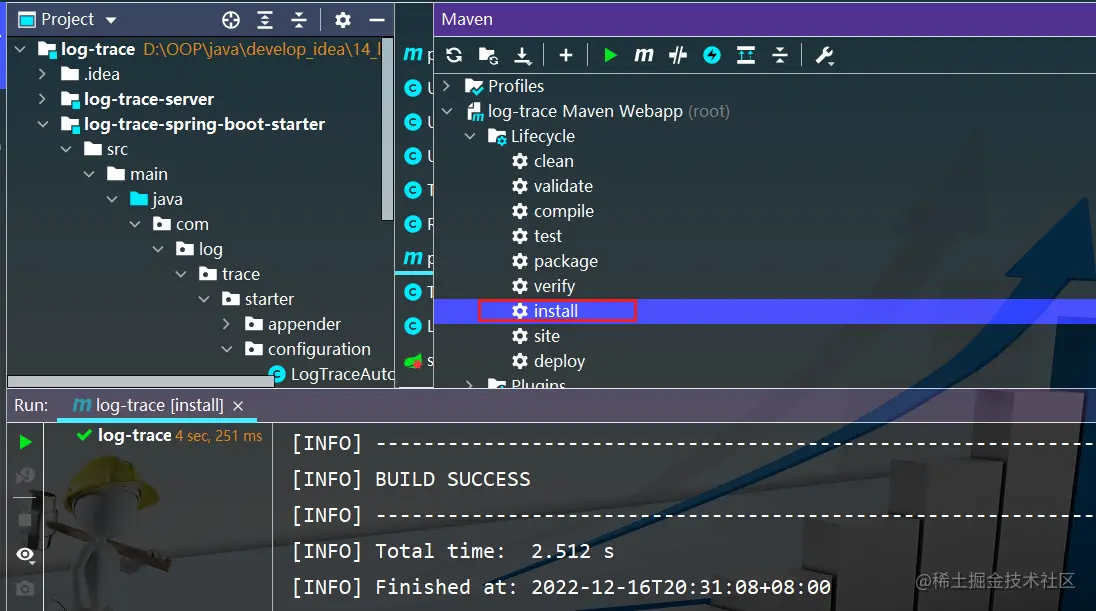Screen dimensions: 1096x611
Task: Expand the appender package
Action: [226, 324]
